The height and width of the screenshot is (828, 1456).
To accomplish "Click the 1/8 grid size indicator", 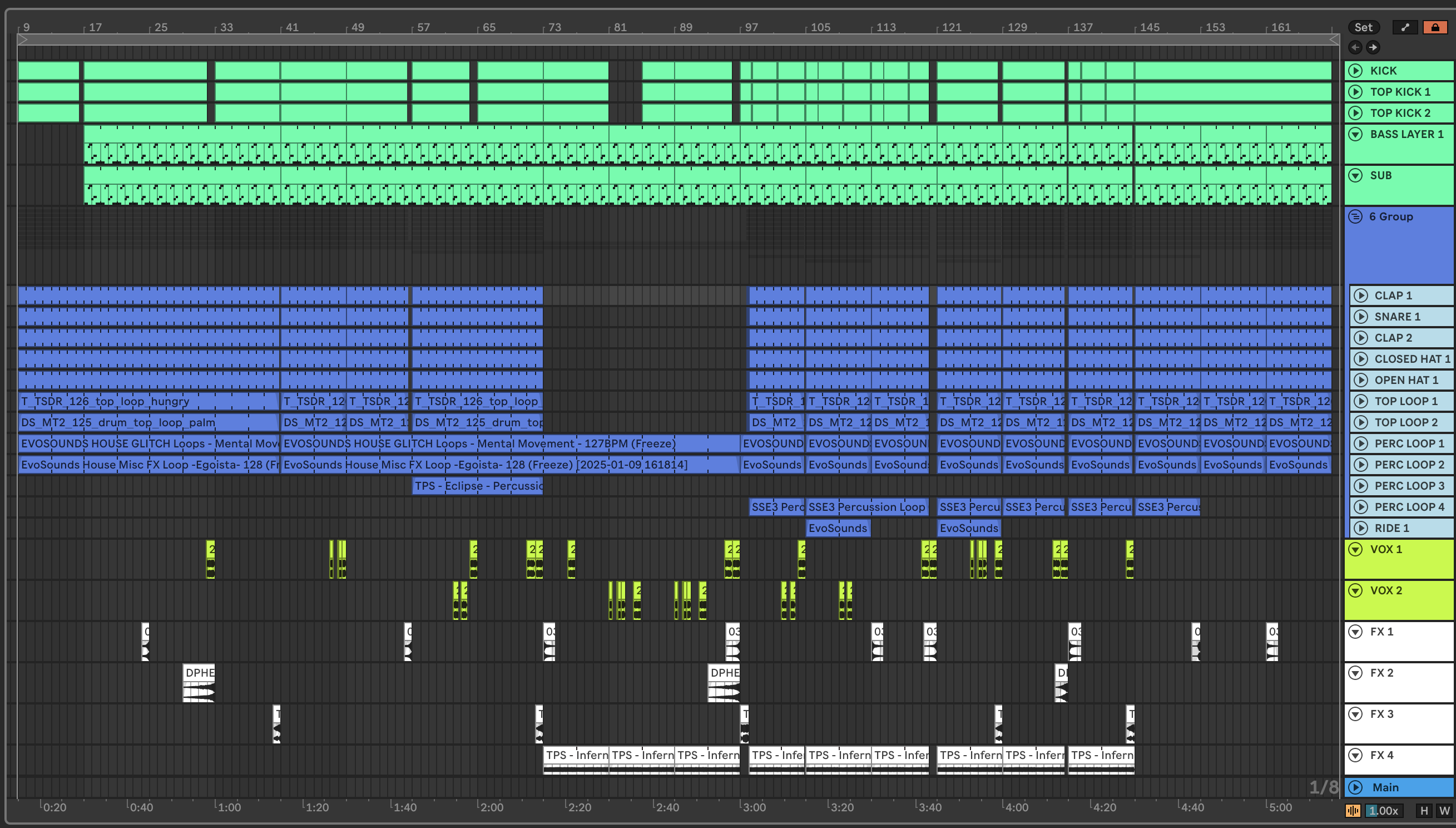I will coord(1324,787).
